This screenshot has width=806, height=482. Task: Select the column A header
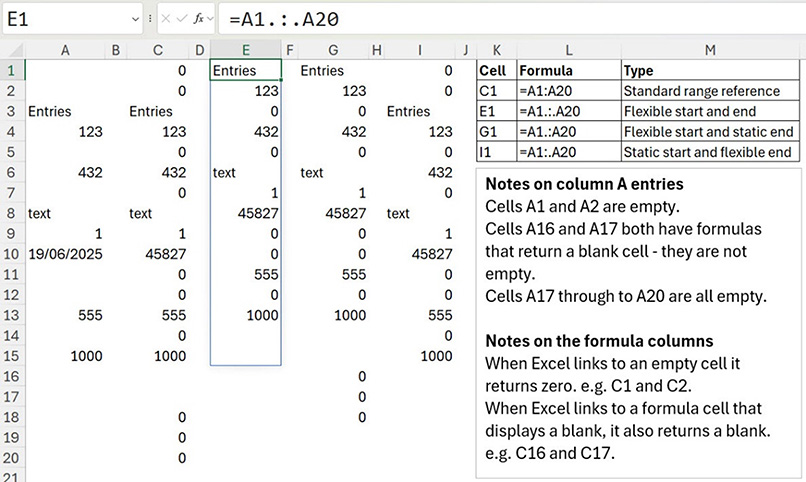65,49
